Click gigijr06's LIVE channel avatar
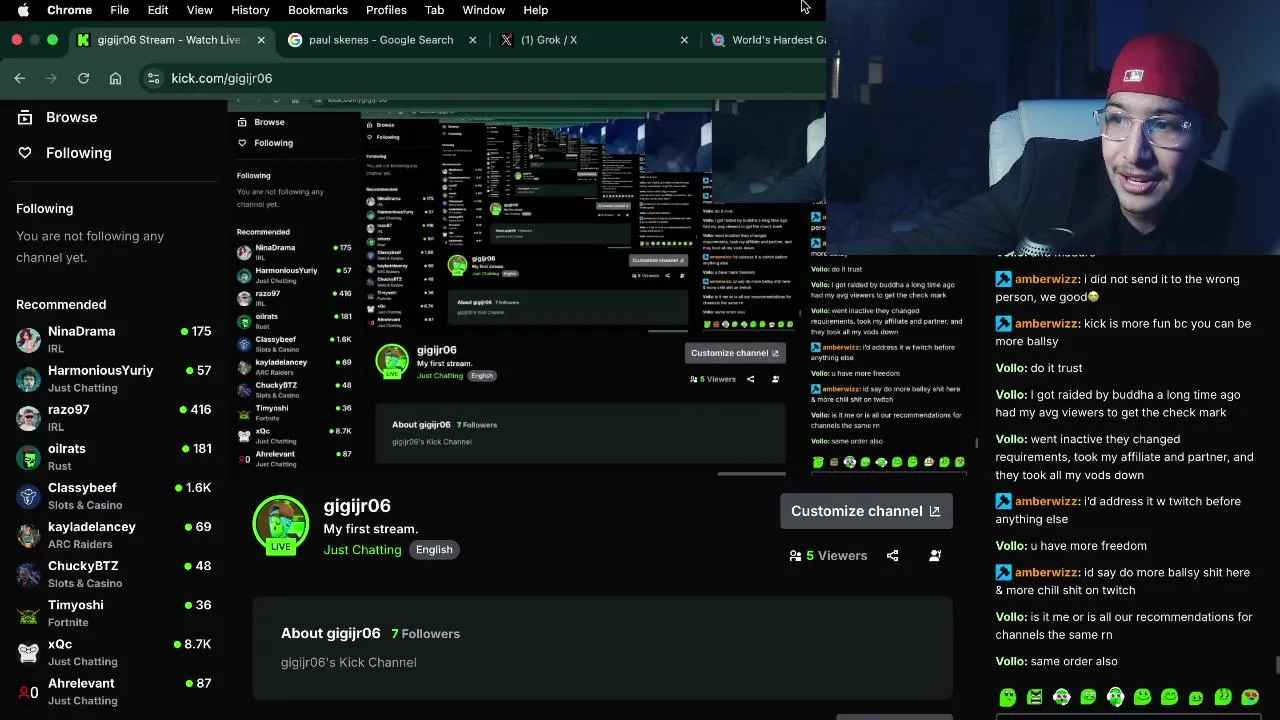Screen dimensions: 1280x720 pyautogui.click(x=281, y=523)
